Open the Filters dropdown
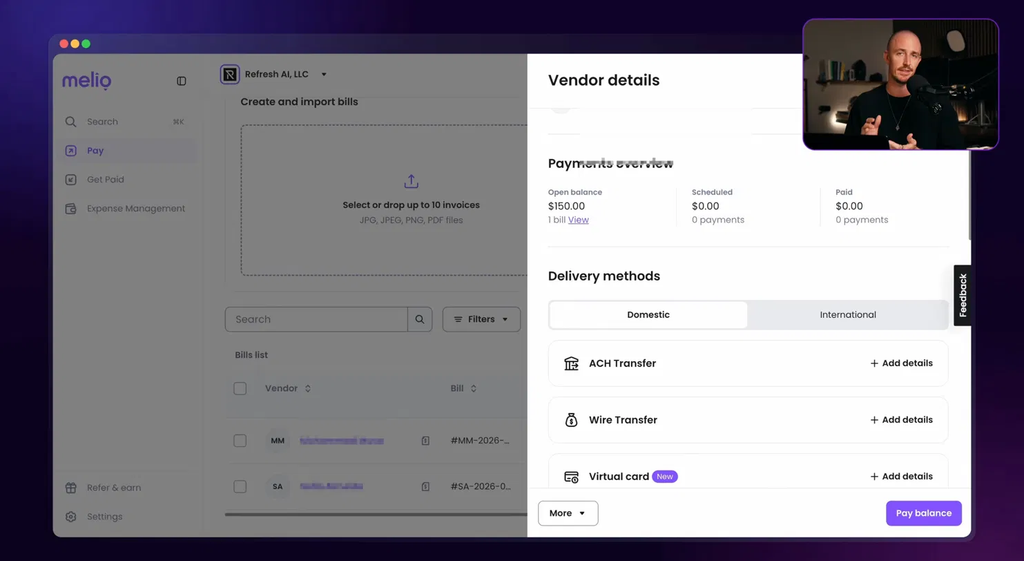Screen dimensions: 1024x561 tap(481, 319)
